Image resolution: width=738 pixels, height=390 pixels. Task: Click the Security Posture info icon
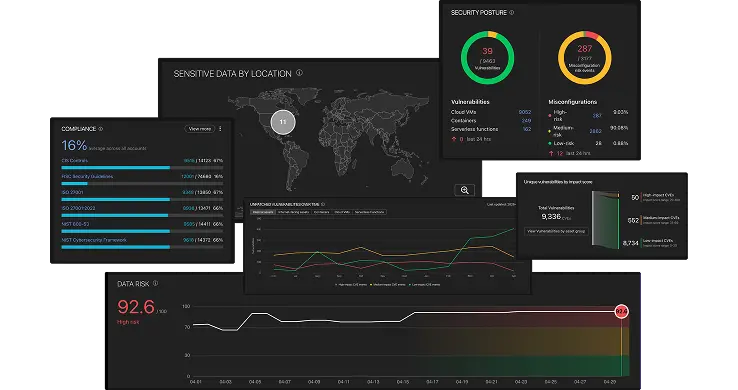tap(512, 13)
